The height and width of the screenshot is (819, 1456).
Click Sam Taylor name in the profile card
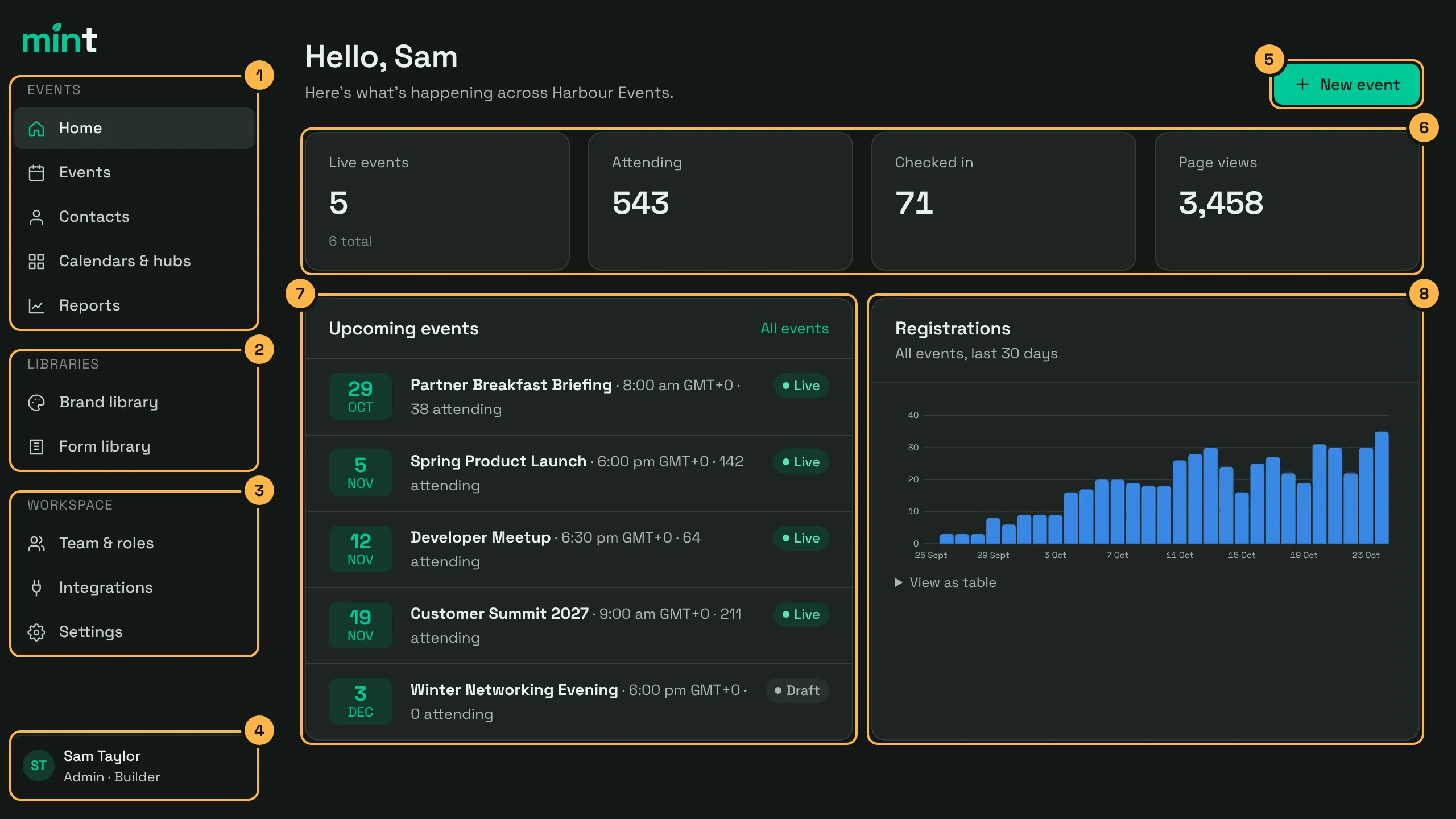coord(102,756)
